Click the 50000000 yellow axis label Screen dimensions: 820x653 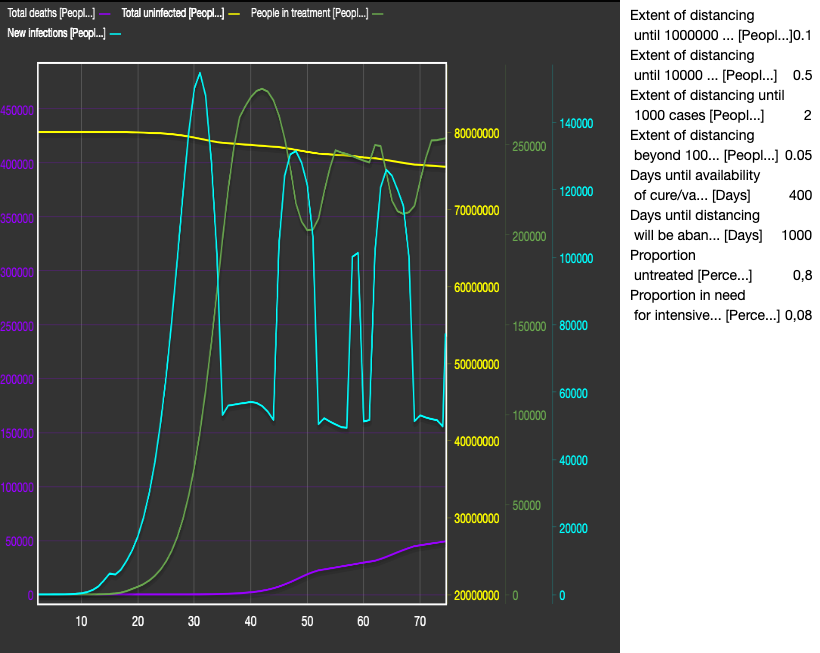pyautogui.click(x=476, y=364)
